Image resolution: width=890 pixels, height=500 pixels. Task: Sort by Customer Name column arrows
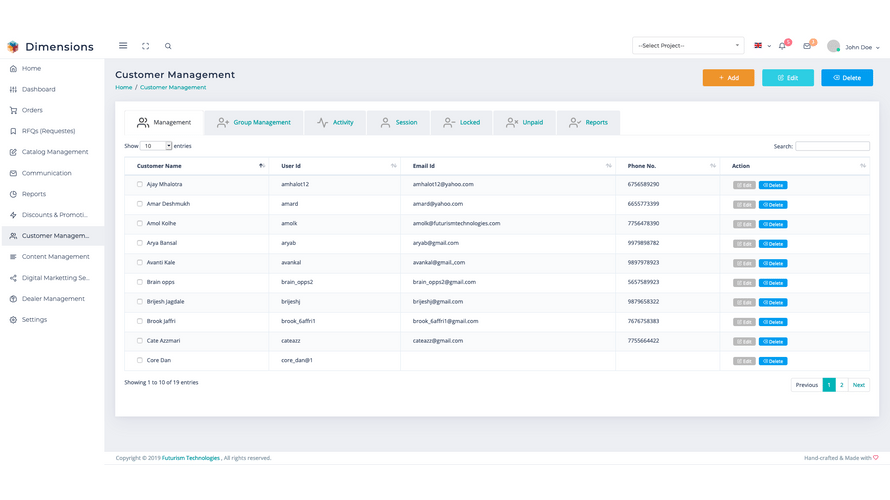[x=262, y=166]
